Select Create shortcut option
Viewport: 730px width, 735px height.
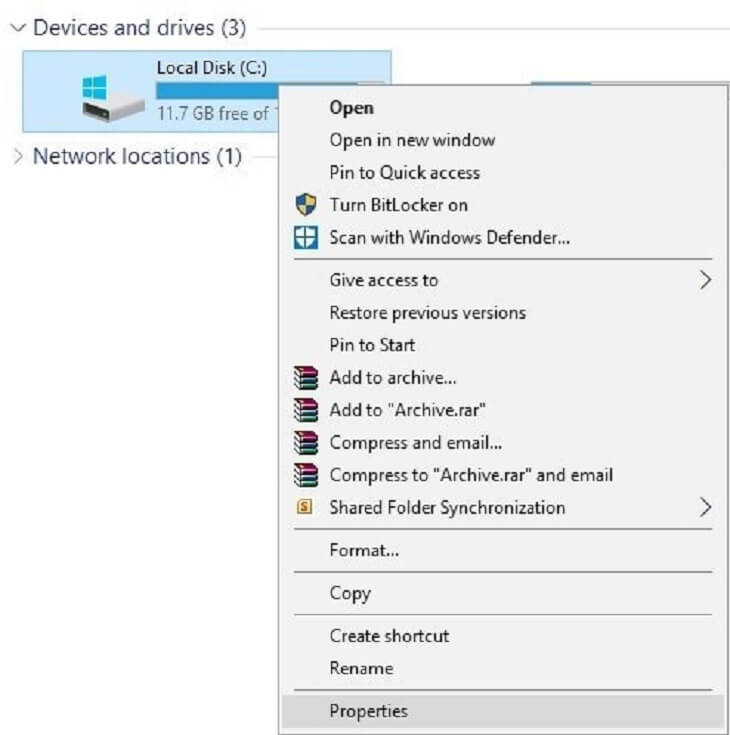(x=389, y=636)
